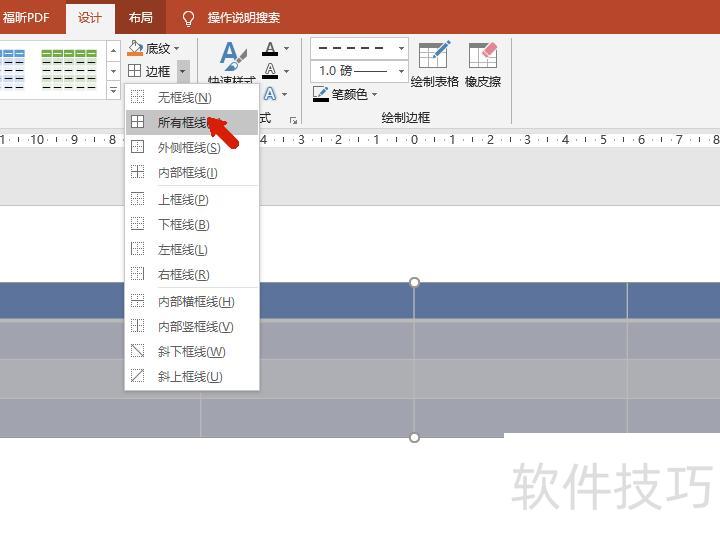Click the inside horizontal border icon
Viewport: 720px width, 540px height.
click(x=137, y=301)
